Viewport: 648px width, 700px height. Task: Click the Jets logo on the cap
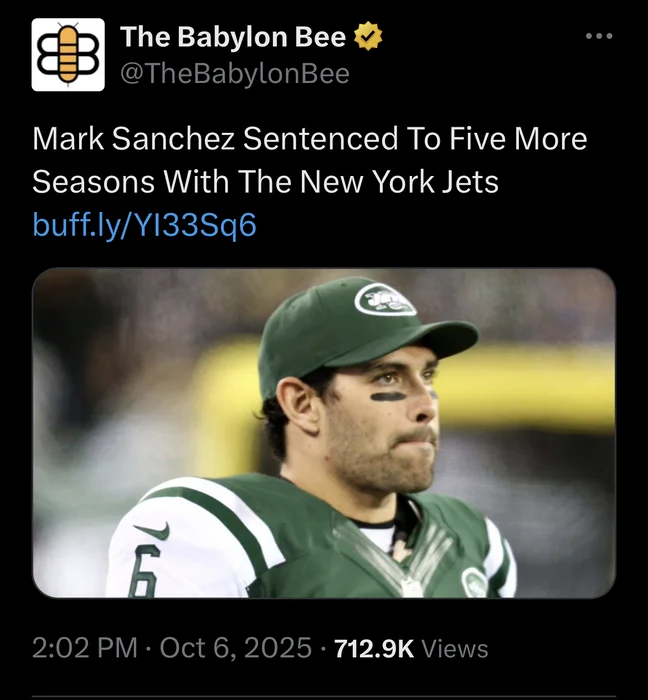[x=384, y=298]
